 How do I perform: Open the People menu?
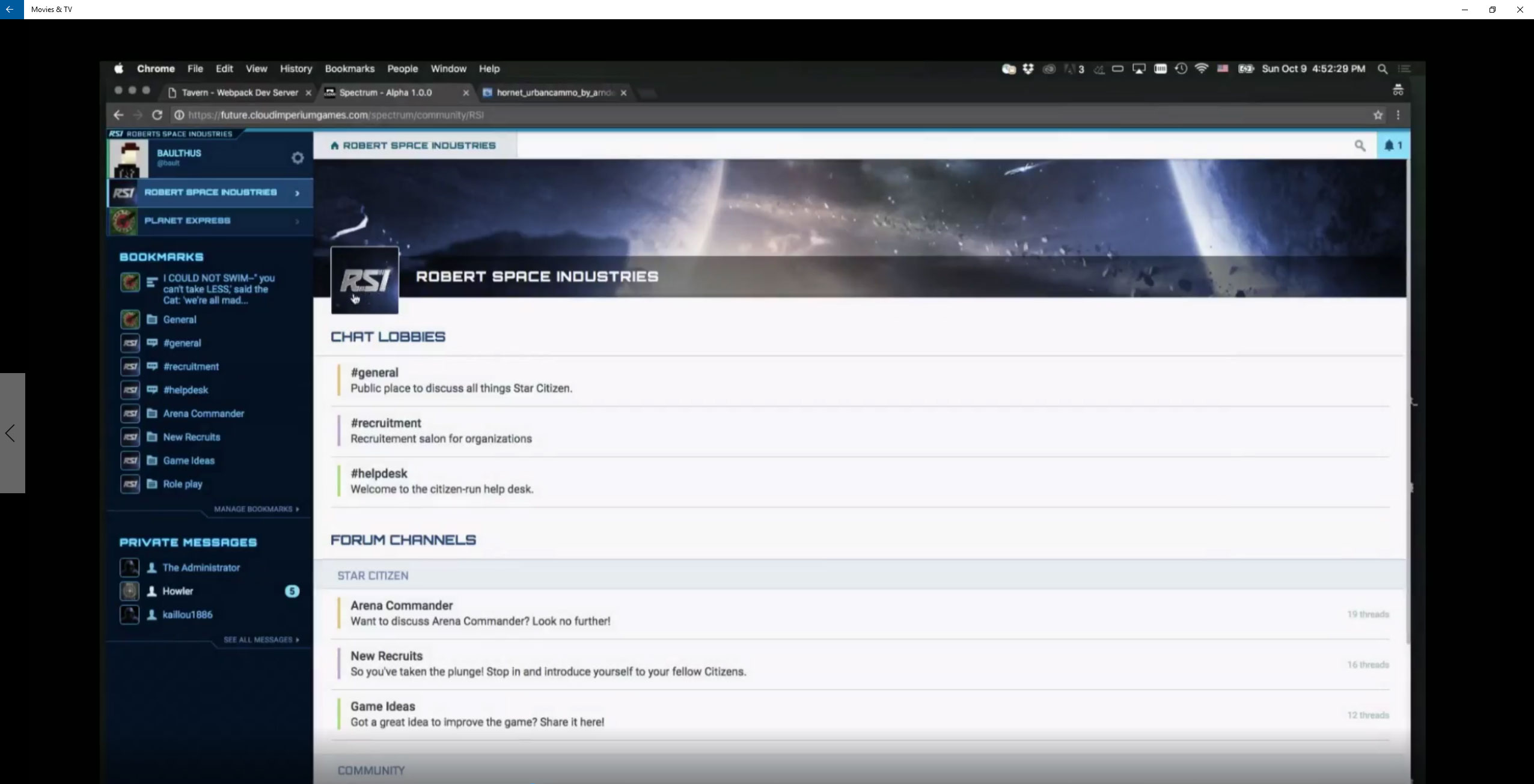tap(402, 68)
